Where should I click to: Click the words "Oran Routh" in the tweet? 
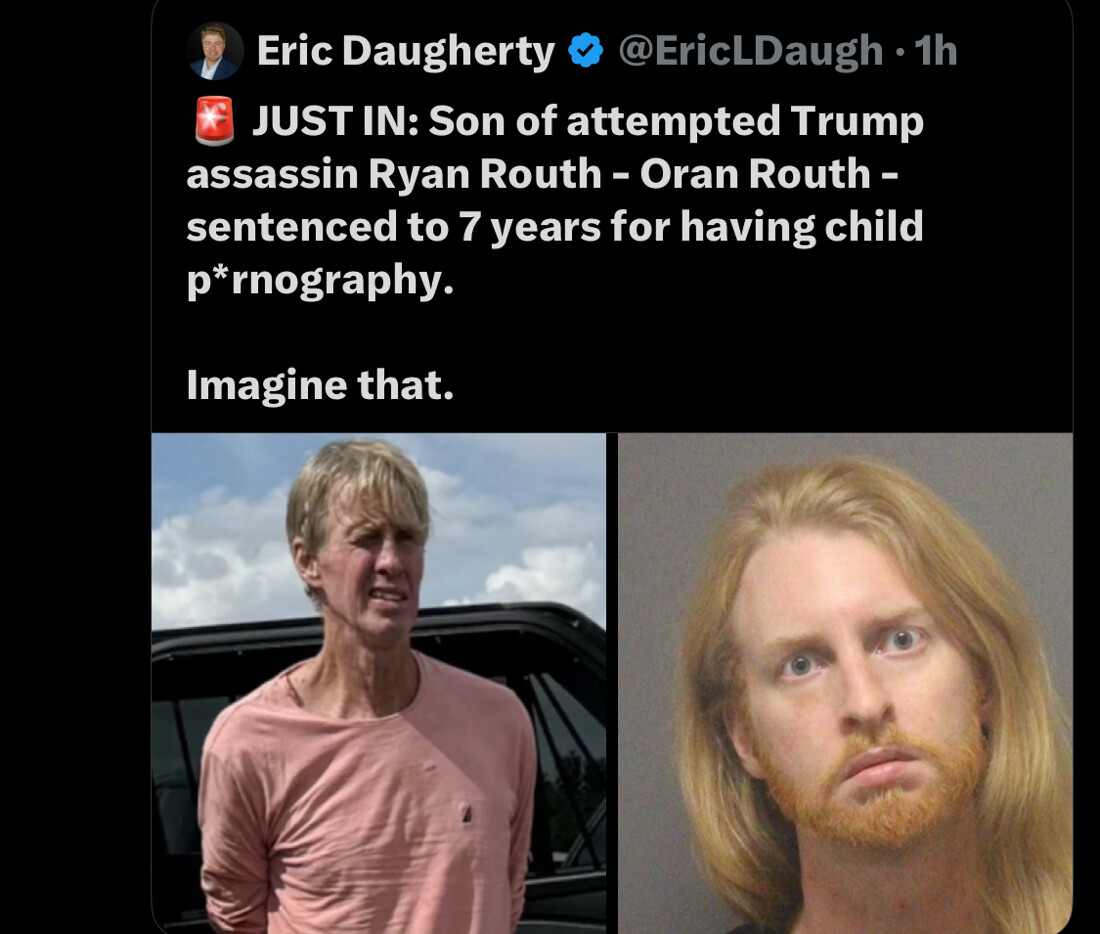[x=755, y=173]
